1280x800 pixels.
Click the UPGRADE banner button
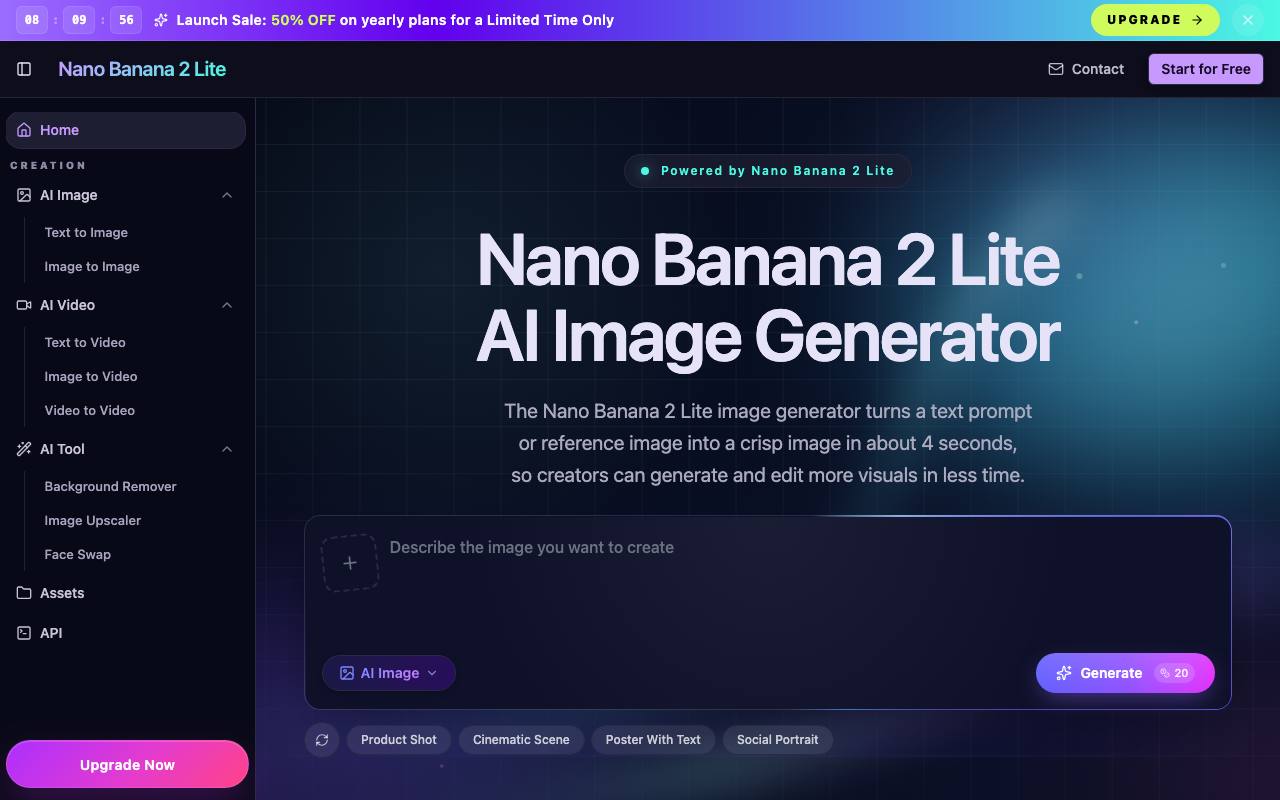1155,20
